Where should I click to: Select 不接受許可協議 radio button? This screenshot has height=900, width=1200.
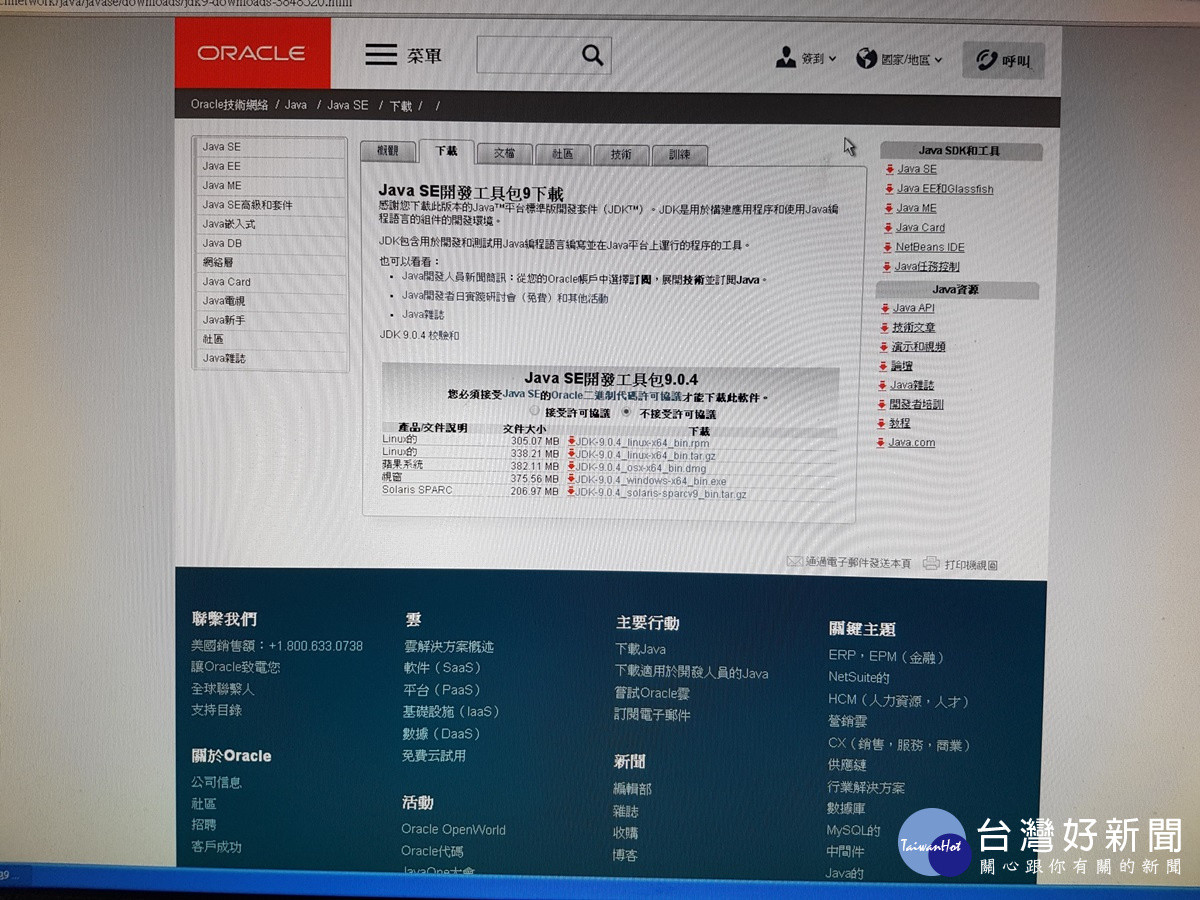click(x=627, y=412)
